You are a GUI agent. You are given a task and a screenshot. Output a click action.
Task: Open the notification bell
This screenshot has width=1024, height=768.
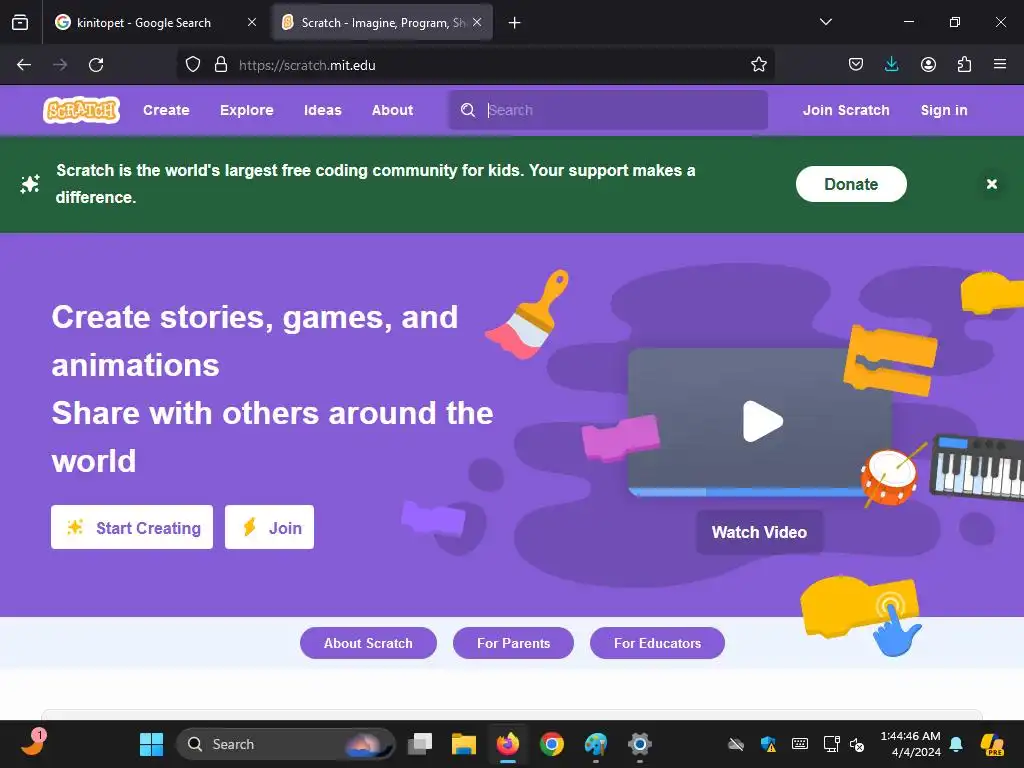click(x=956, y=744)
